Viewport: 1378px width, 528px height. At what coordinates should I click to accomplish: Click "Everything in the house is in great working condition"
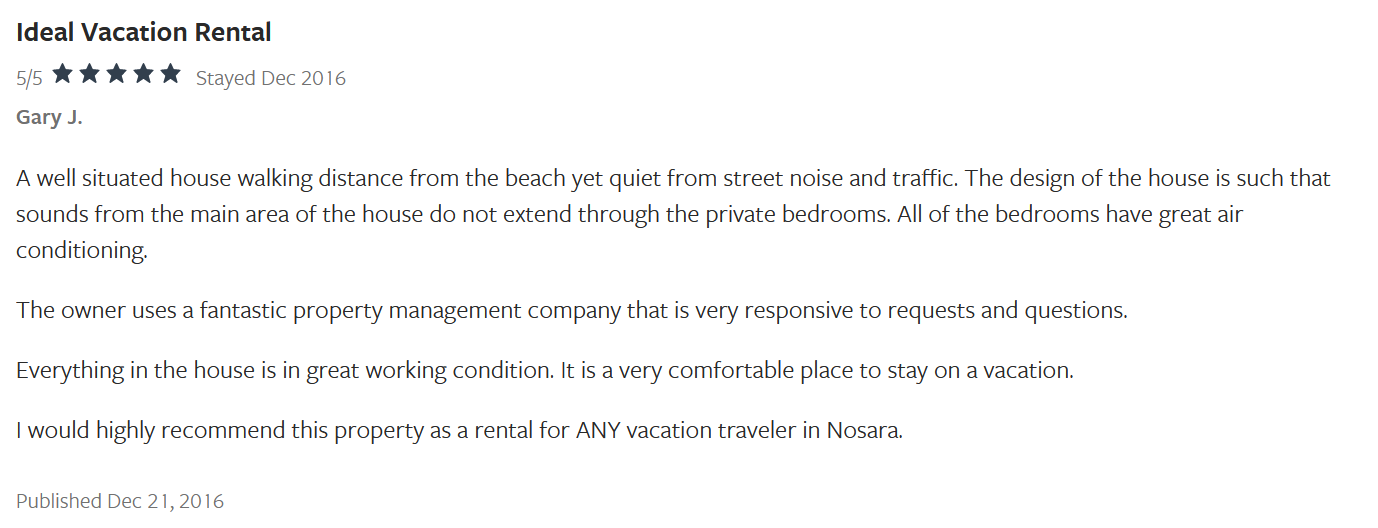pos(285,370)
